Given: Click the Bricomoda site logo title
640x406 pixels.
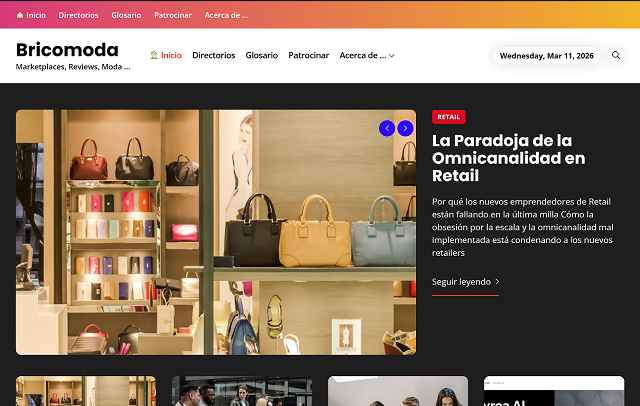Looking at the screenshot, I should click(x=67, y=50).
